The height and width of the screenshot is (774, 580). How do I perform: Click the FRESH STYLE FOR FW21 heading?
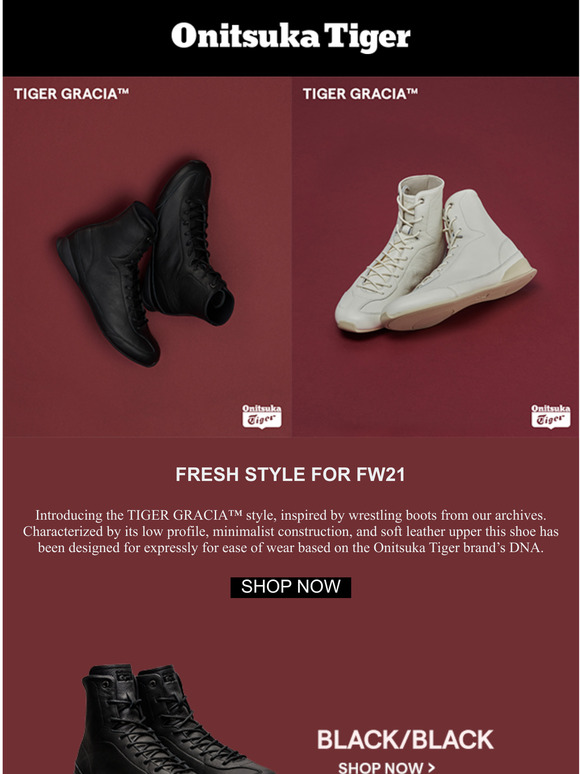[x=290, y=474]
